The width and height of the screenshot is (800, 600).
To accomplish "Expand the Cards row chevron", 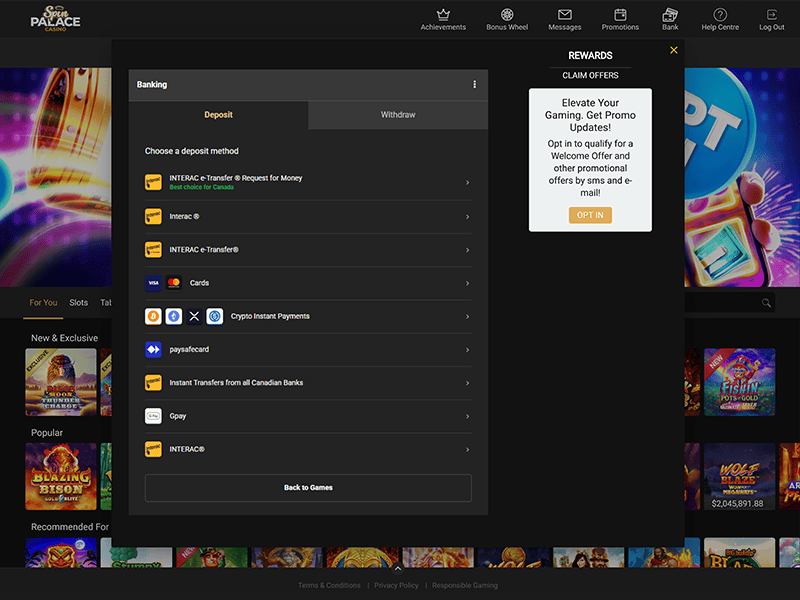I will pyautogui.click(x=467, y=283).
